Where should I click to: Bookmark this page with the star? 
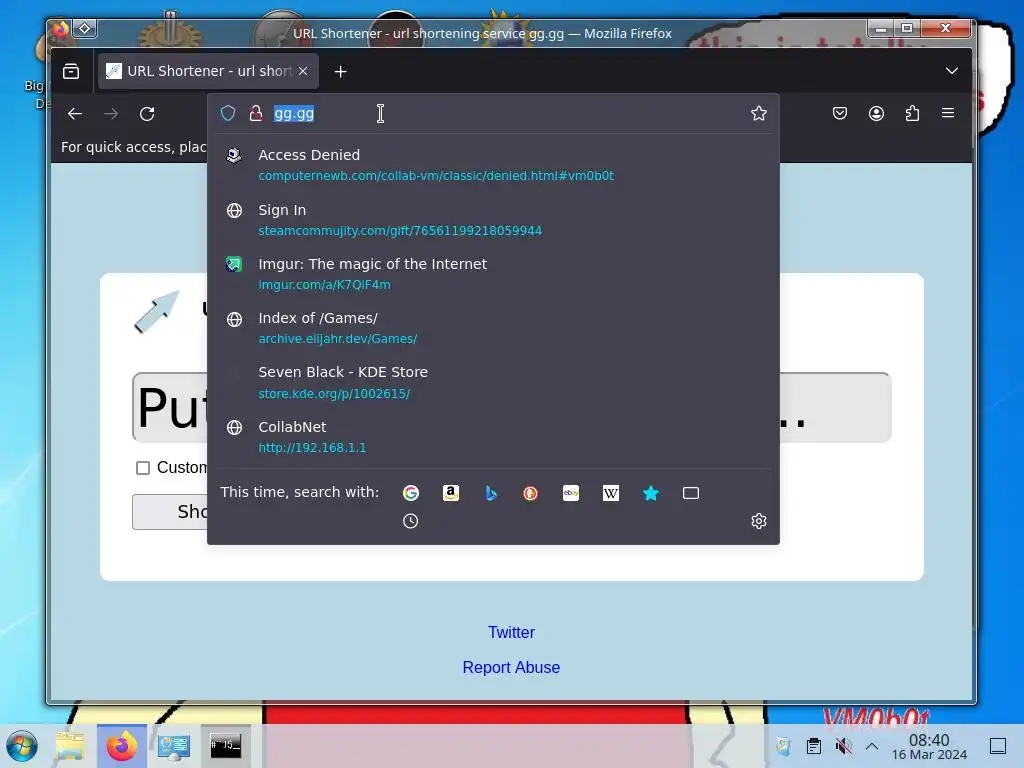point(758,114)
